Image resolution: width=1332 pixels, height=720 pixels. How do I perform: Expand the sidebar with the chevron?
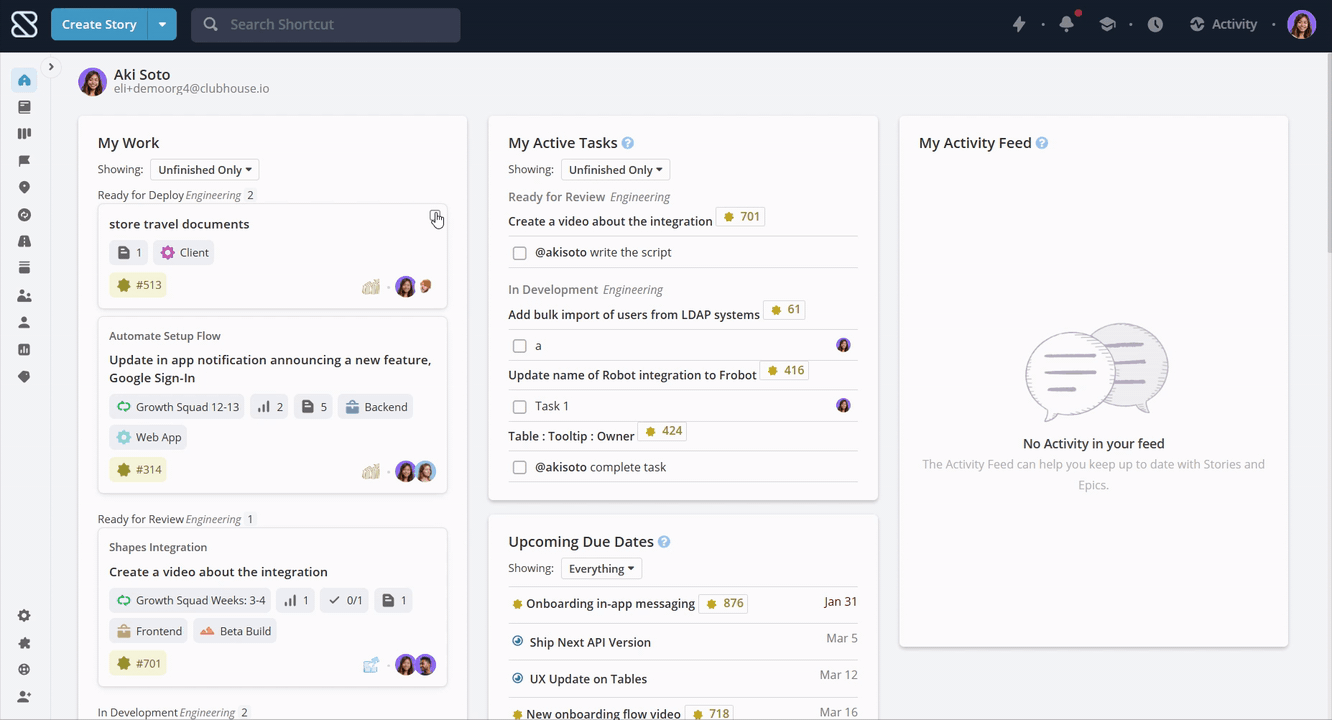tap(51, 67)
